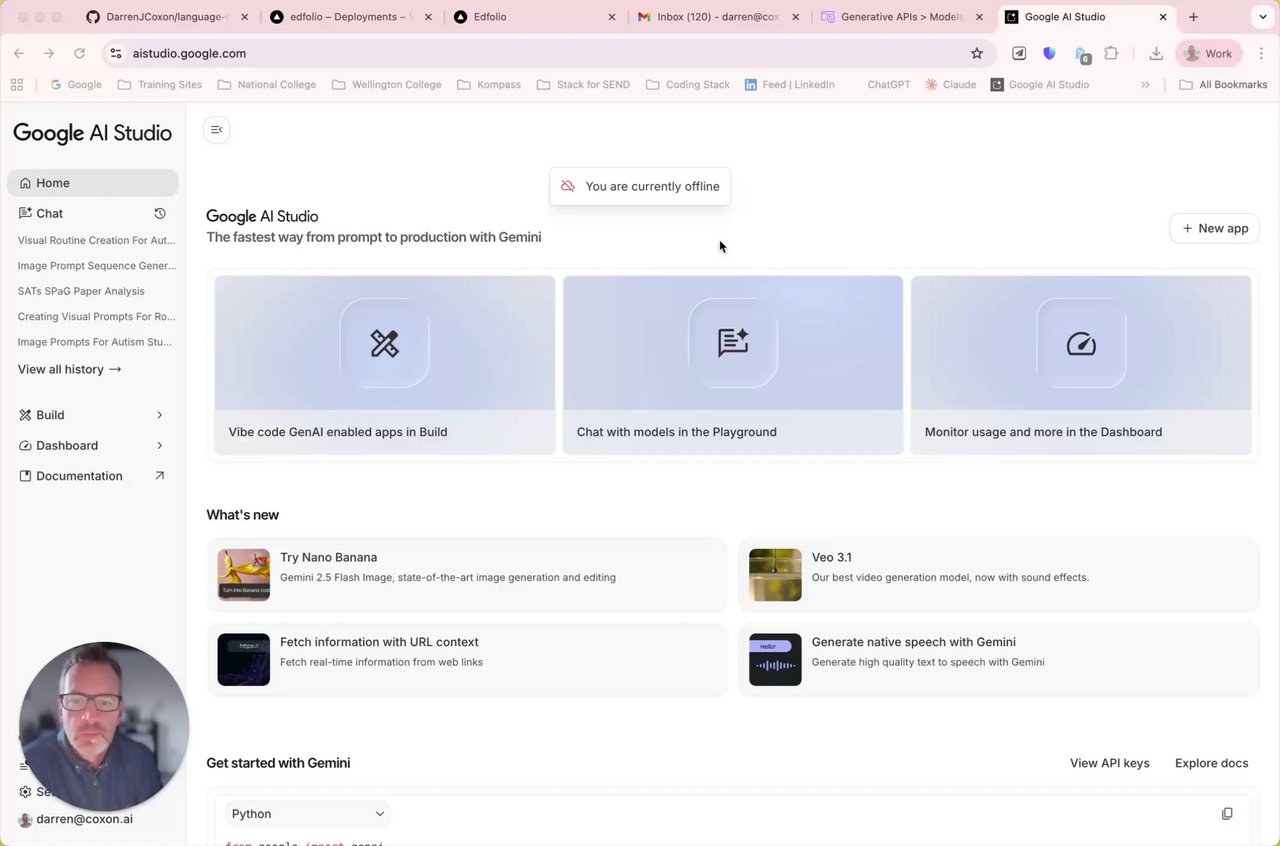Viewport: 1280px width, 846px height.
Task: Show more bookmarks with the double chevron
Action: 1145,85
